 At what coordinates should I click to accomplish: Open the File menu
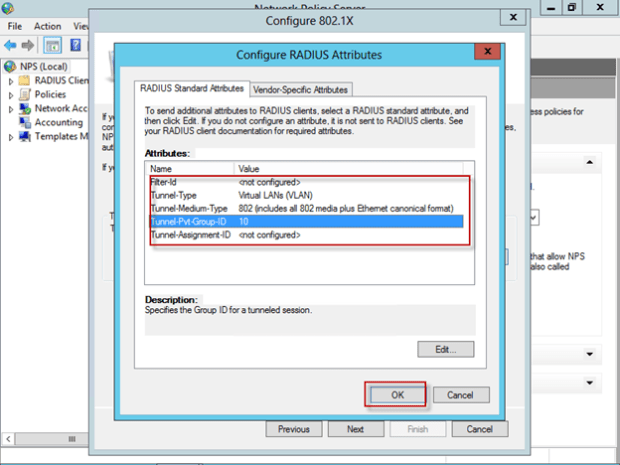point(15,26)
